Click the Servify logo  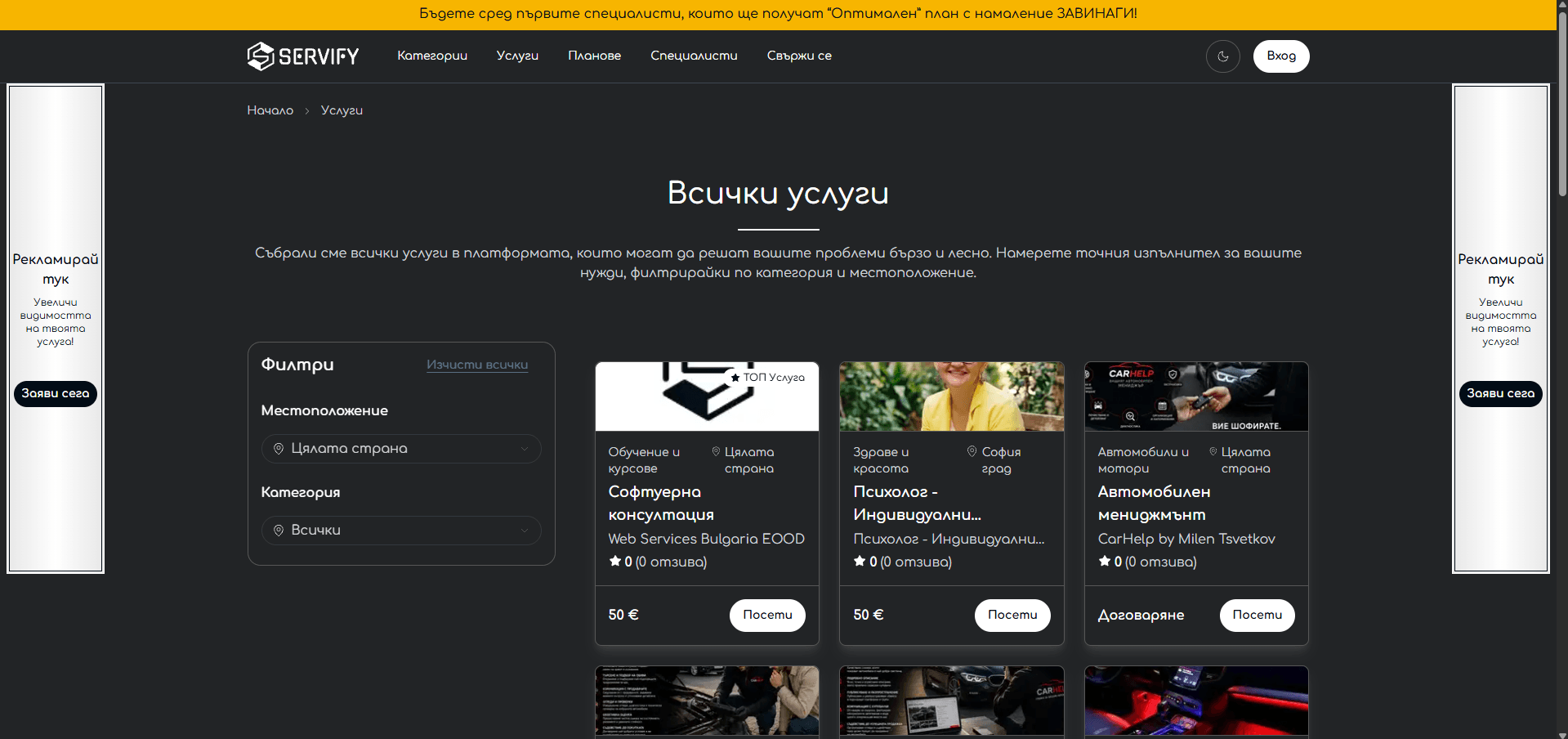[x=303, y=56]
